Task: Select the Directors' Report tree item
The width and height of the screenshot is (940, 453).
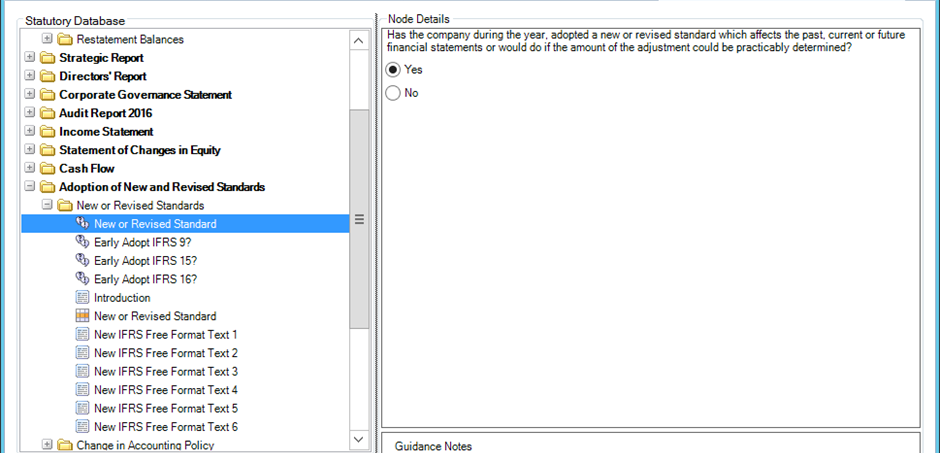Action: click(103, 77)
